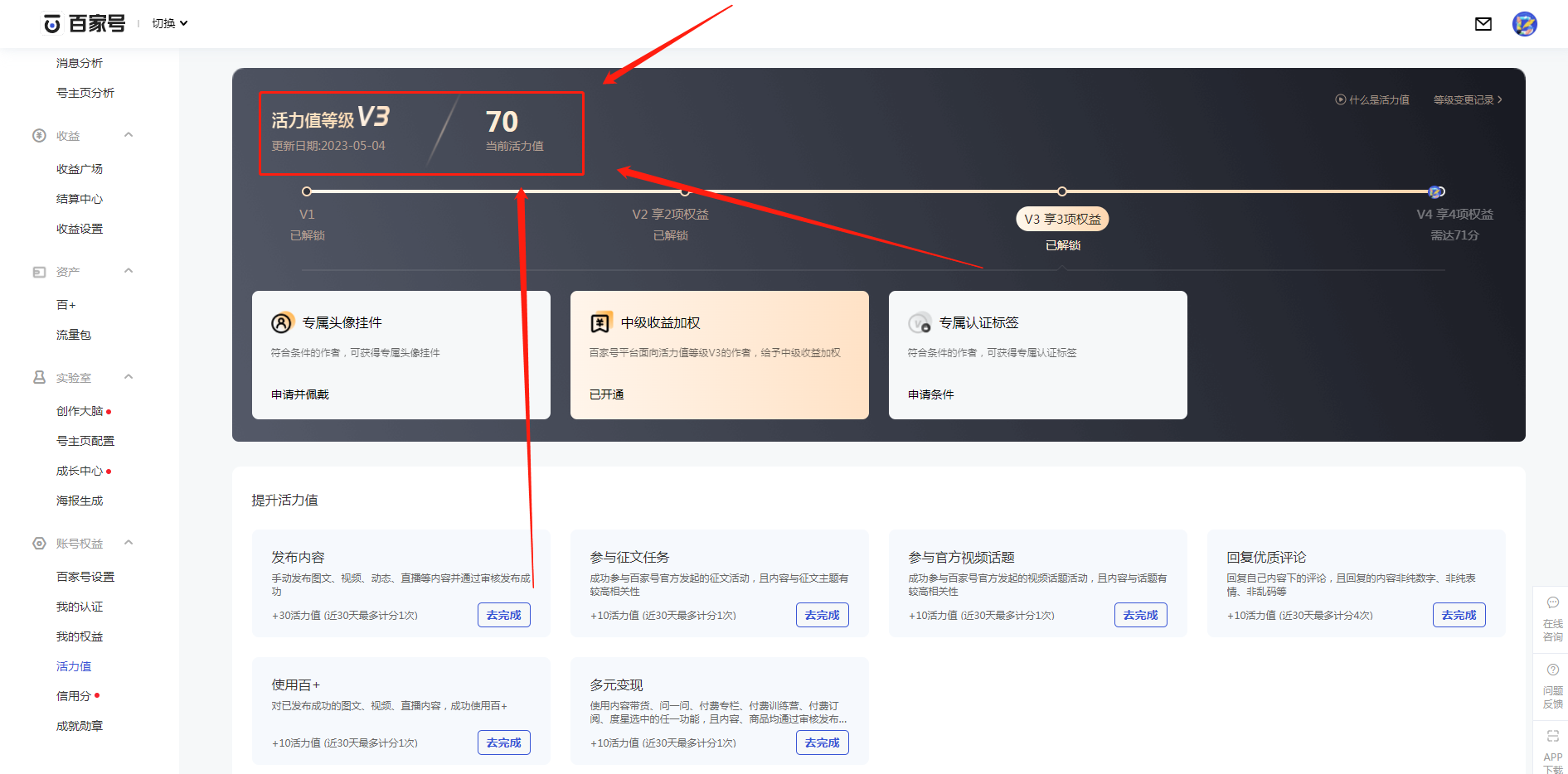Open the 切换 account dropdown
The width and height of the screenshot is (1568, 774).
click(170, 23)
